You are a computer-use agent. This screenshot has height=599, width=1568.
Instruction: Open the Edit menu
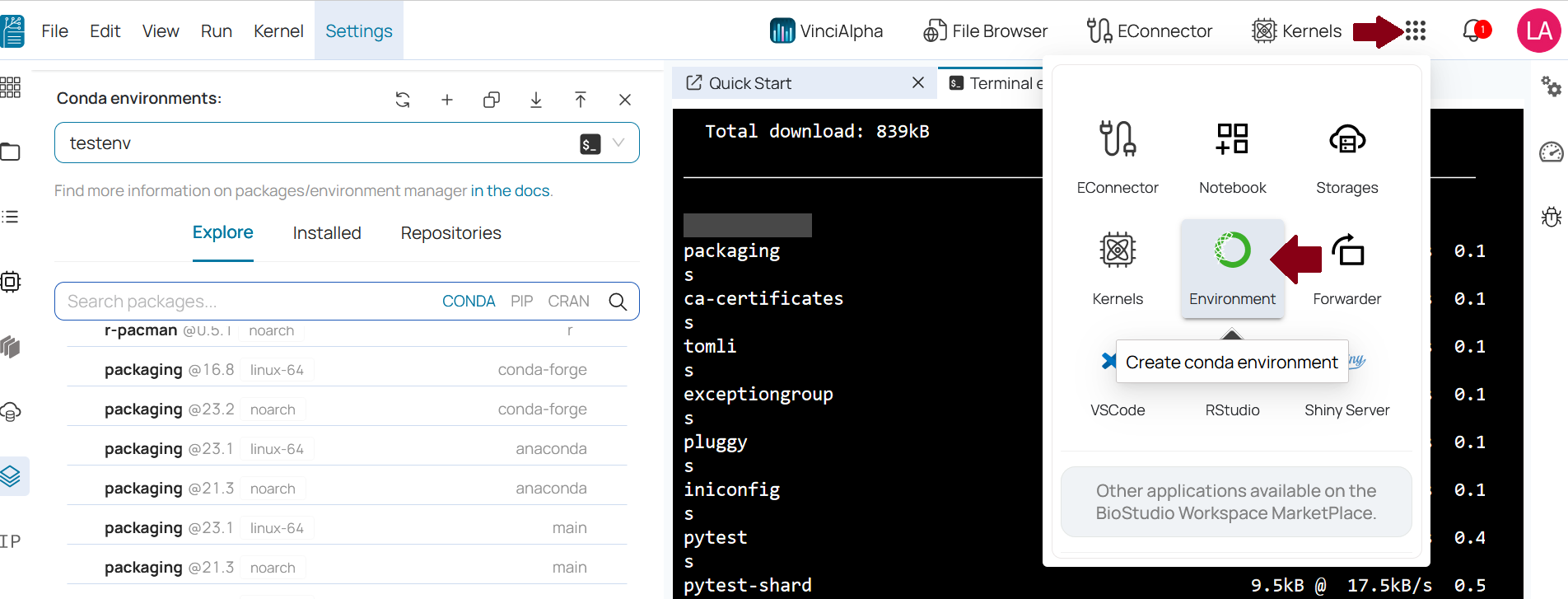pos(105,31)
